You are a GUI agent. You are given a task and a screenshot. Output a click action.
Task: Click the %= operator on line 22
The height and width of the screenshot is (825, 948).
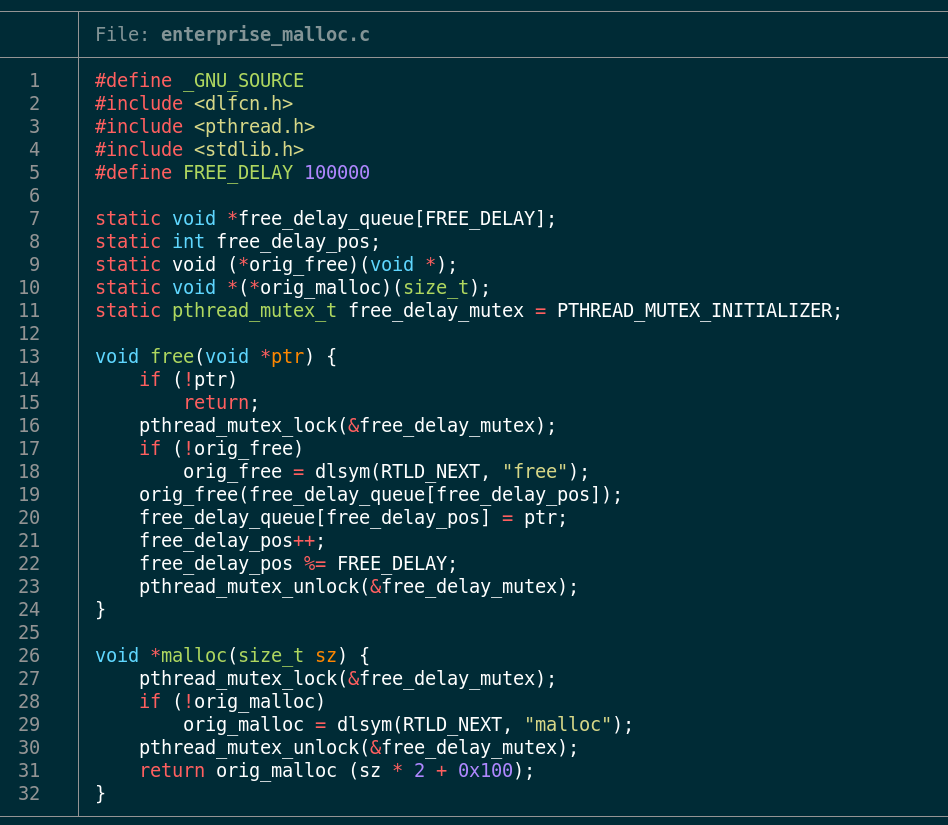315,564
